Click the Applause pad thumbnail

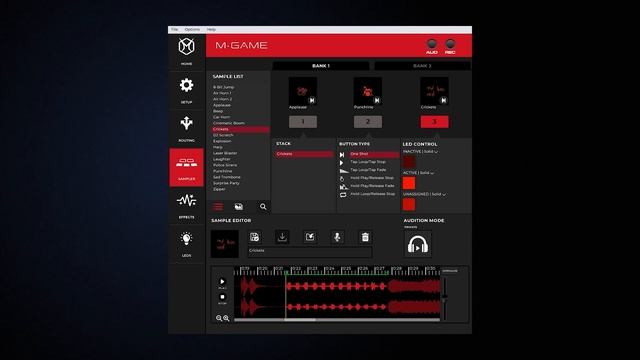[302, 91]
